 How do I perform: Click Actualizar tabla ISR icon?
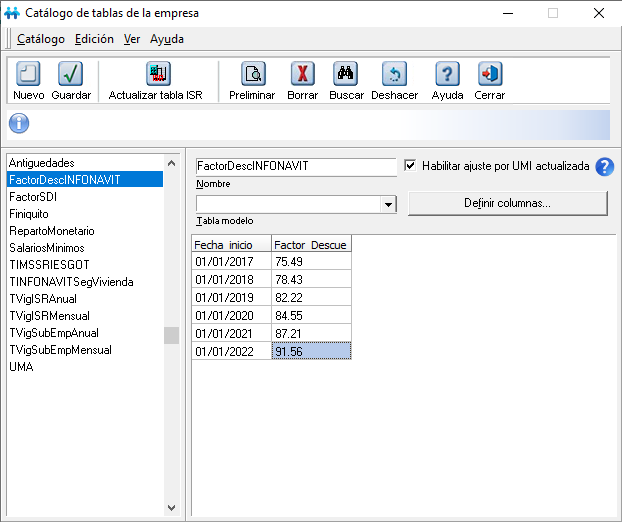[158, 74]
